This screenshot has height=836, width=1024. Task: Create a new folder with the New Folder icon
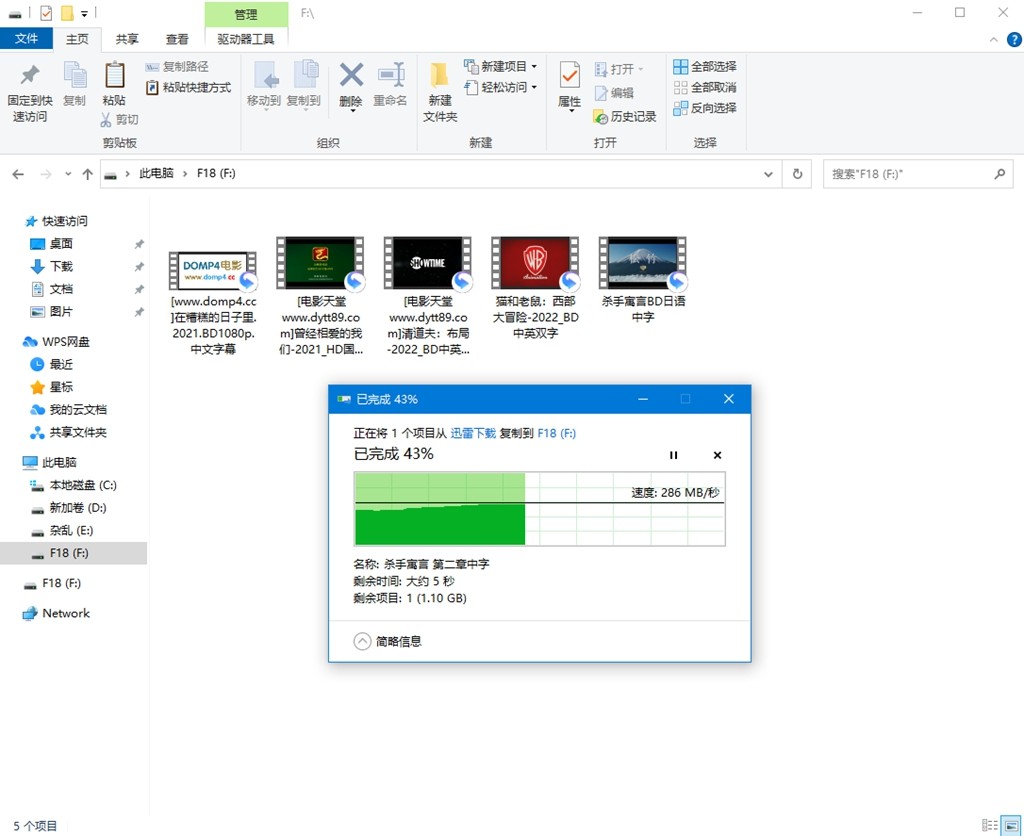(439, 88)
